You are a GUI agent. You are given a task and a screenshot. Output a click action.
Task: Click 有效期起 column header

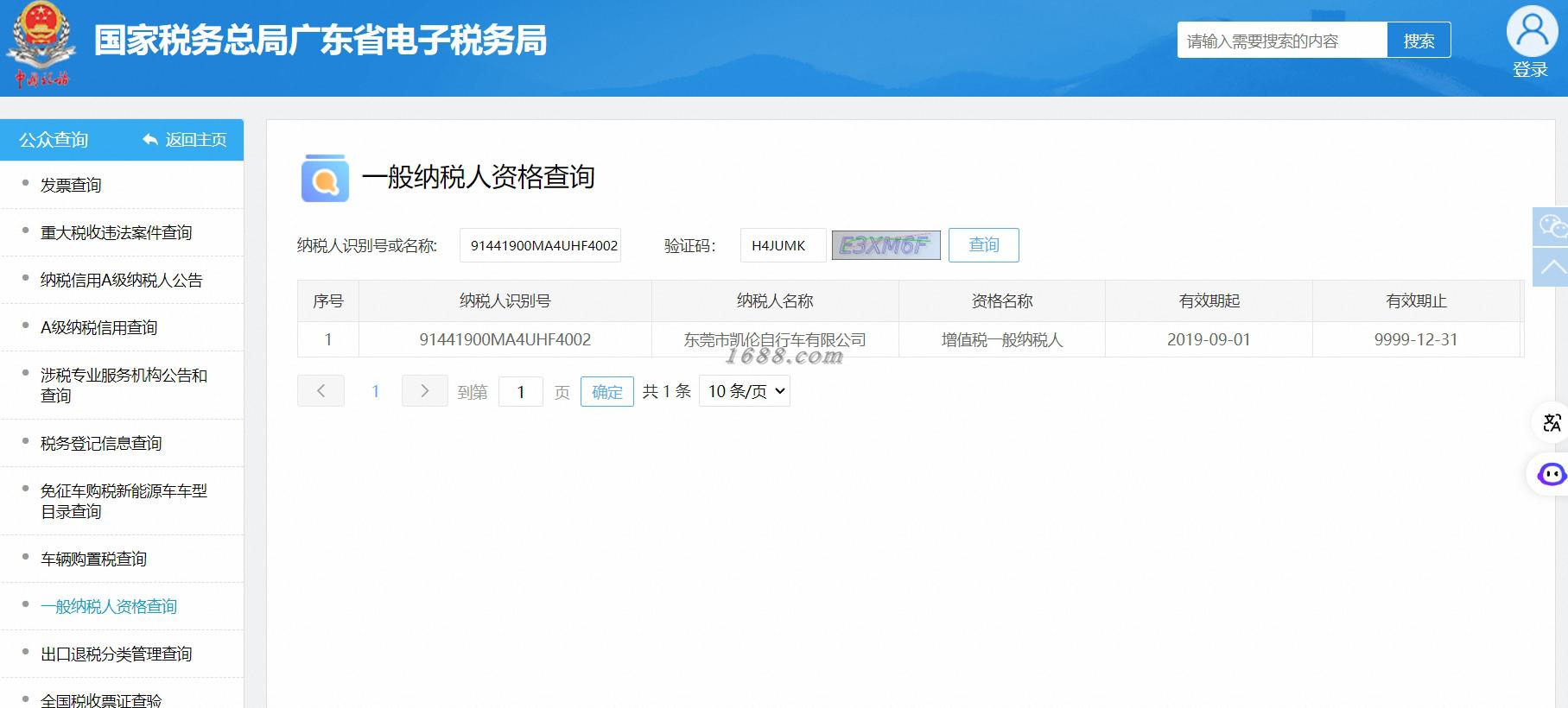pyautogui.click(x=1209, y=300)
